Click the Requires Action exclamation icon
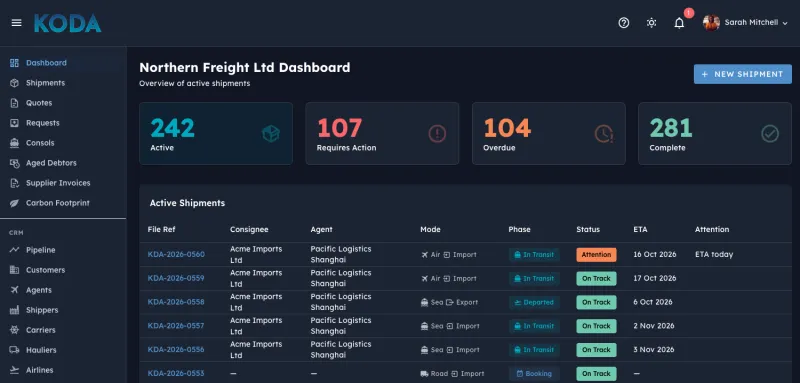This screenshot has width=800, height=383. [437, 134]
